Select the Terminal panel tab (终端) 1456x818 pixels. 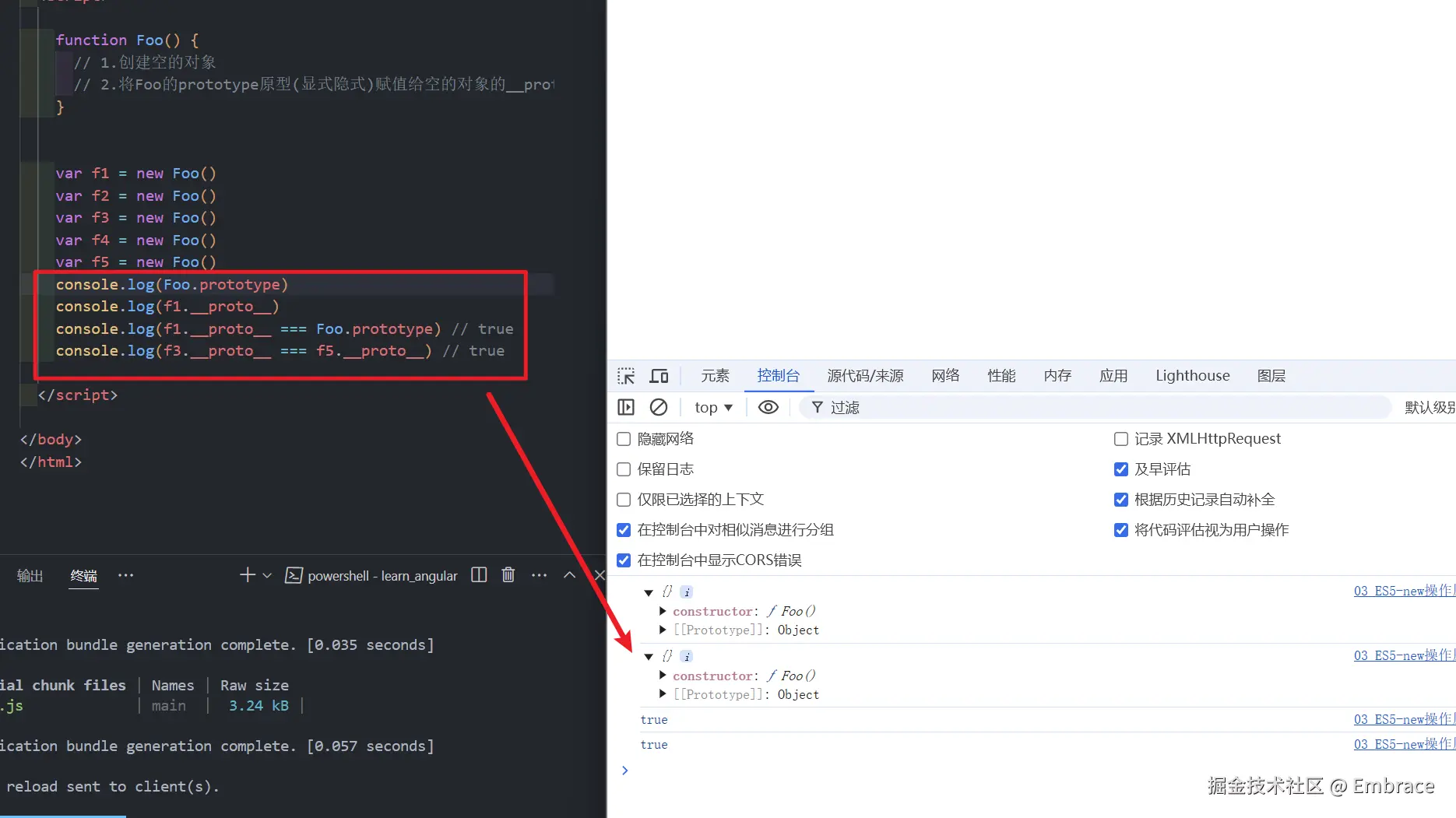pos(83,576)
